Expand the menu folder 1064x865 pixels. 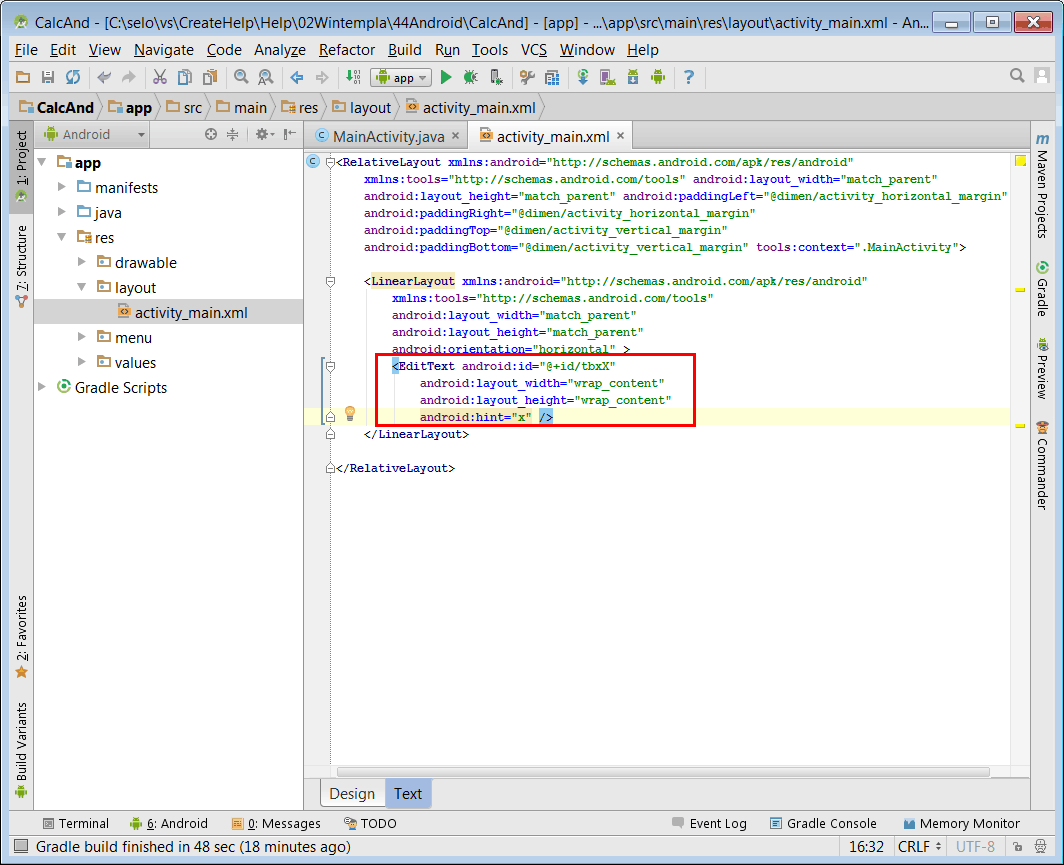coord(81,337)
